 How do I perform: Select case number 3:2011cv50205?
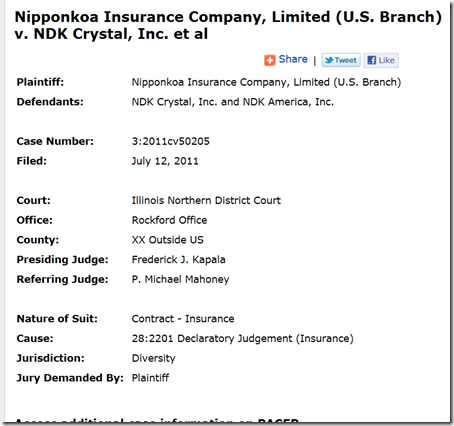pyautogui.click(x=171, y=141)
